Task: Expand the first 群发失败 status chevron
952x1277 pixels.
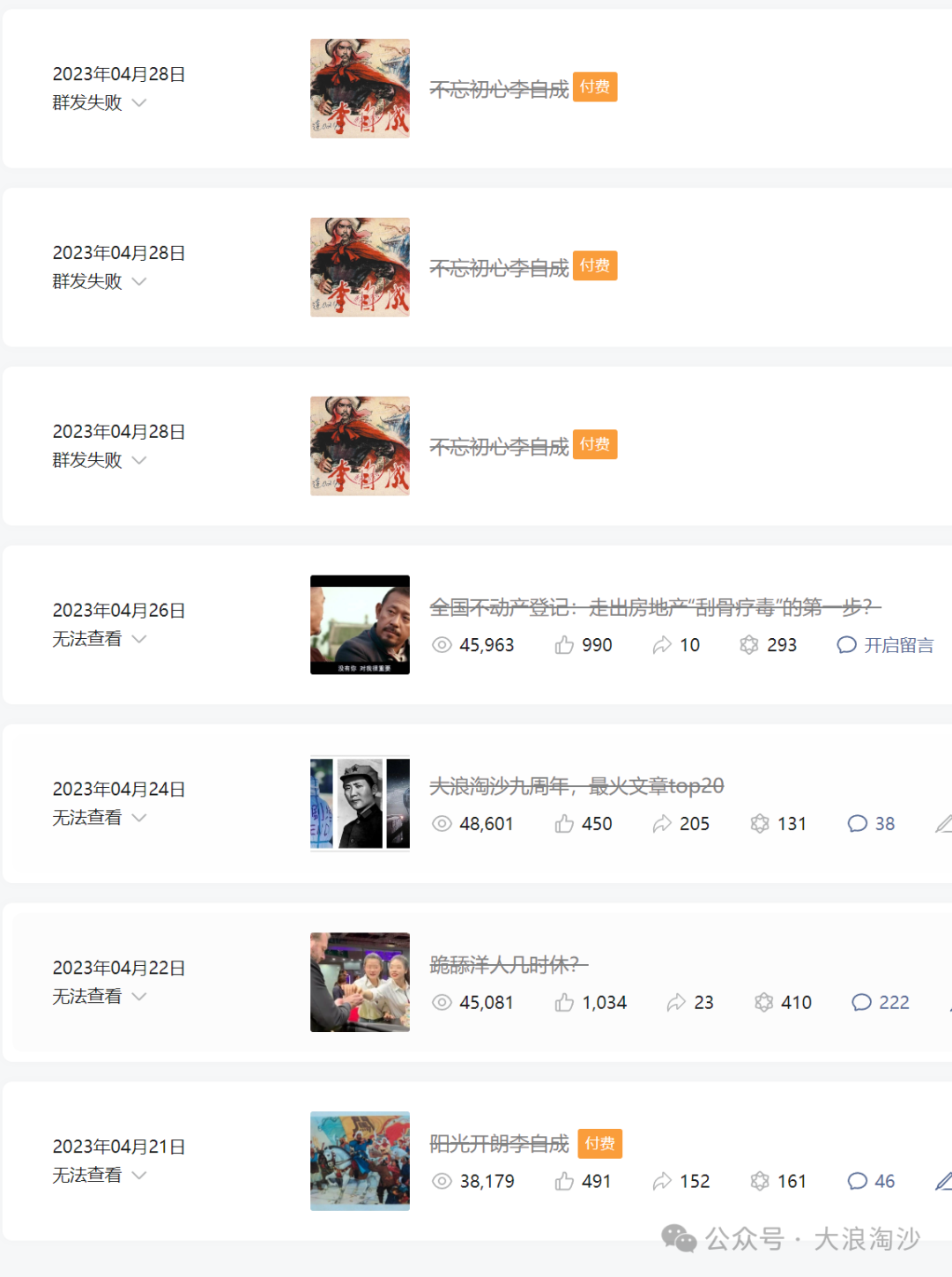Action: [x=139, y=102]
